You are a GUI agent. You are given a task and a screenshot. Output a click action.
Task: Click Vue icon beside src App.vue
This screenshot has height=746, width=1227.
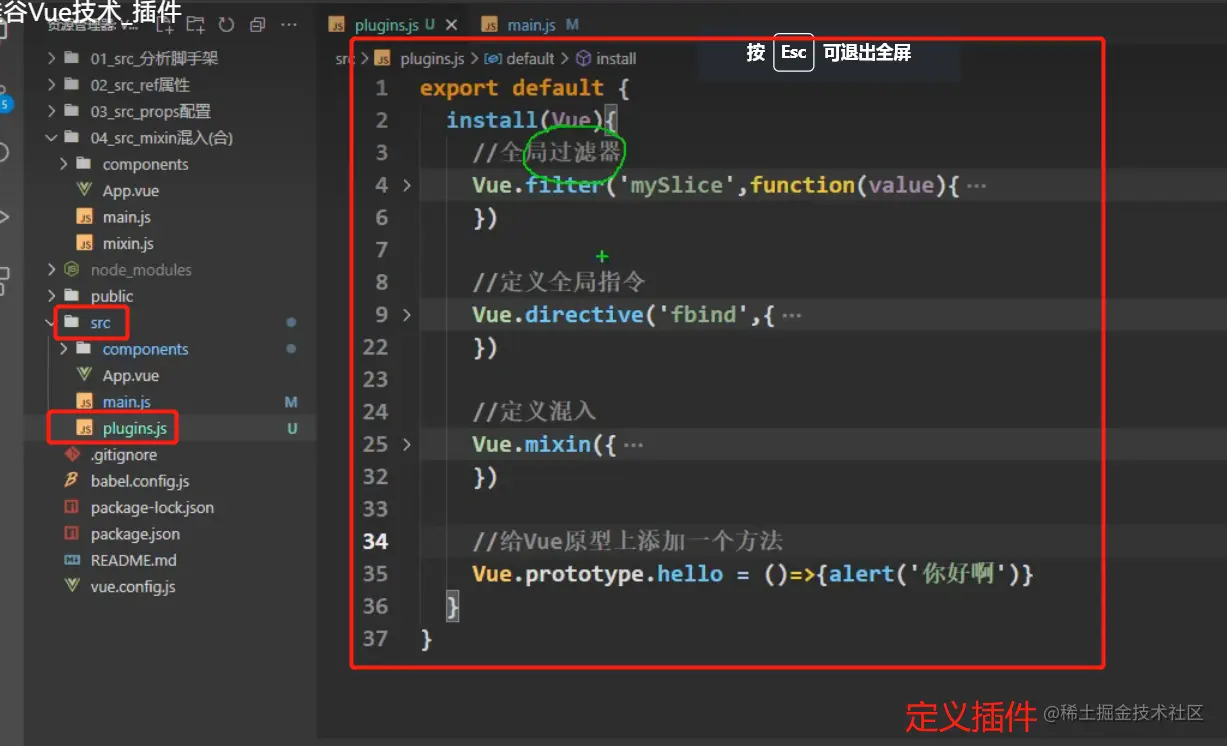point(84,376)
